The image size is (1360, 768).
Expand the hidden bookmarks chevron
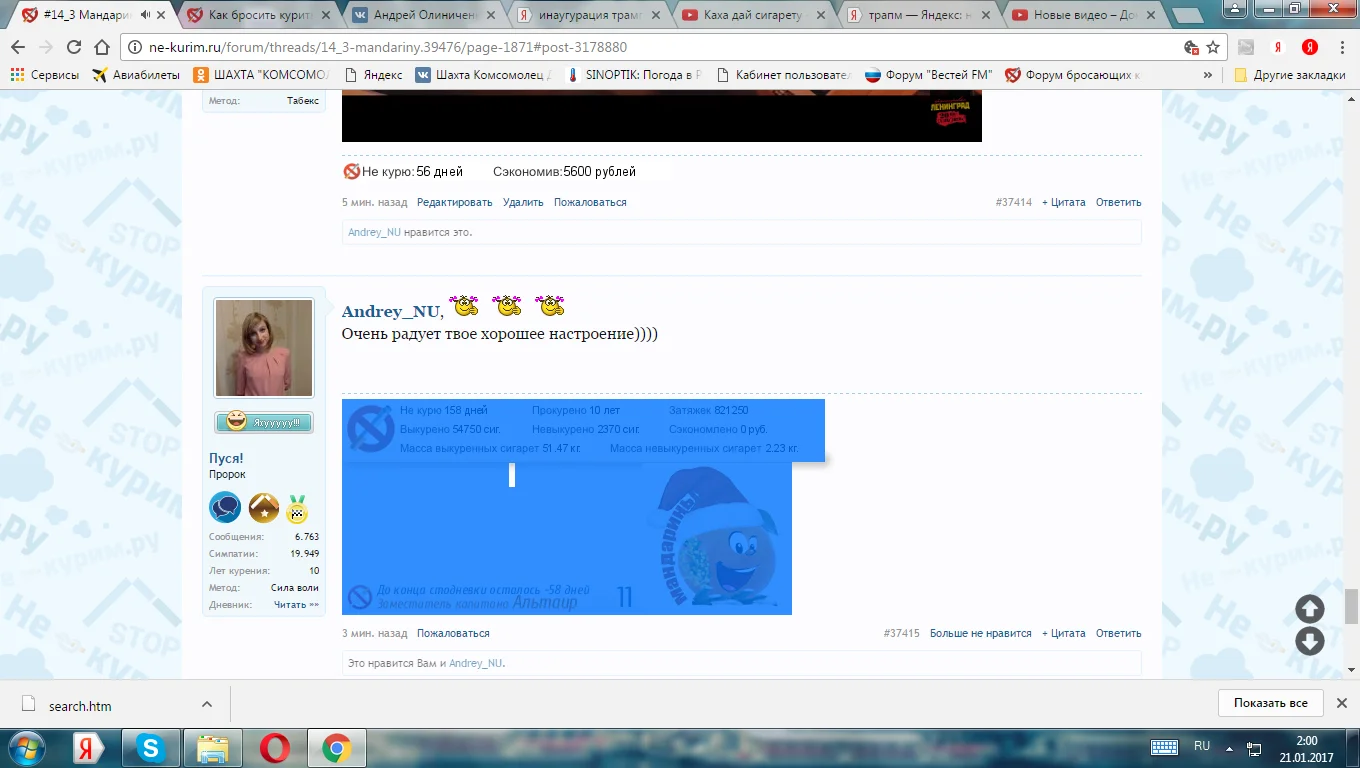tap(1208, 75)
